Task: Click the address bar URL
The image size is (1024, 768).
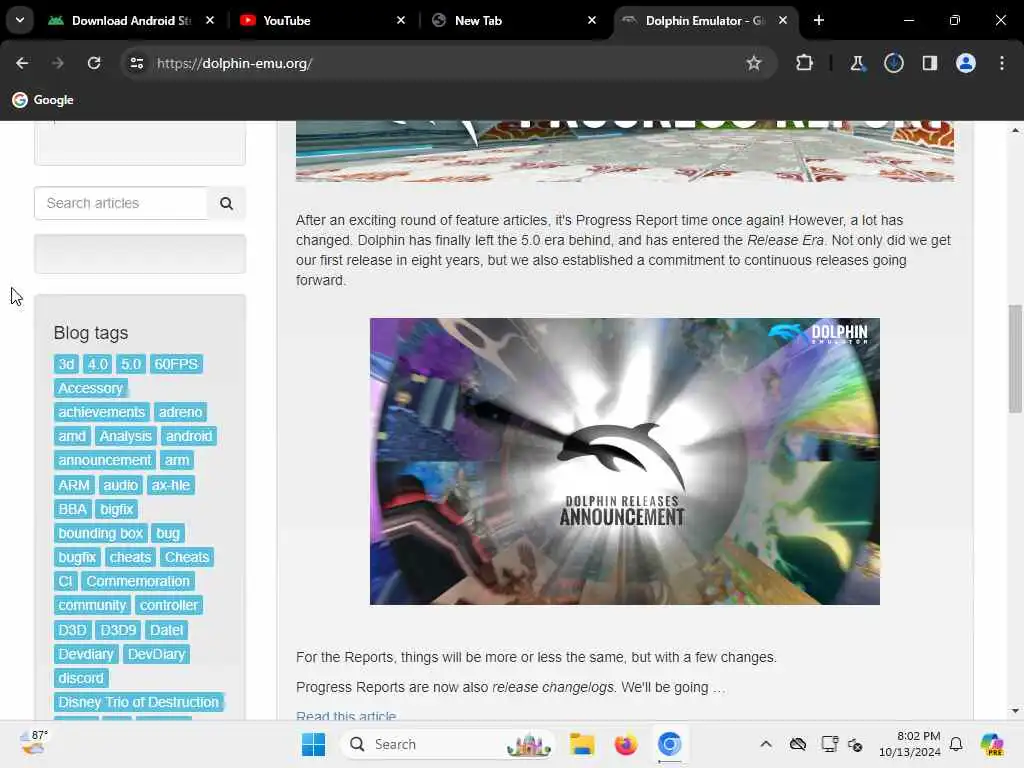Action: pos(234,63)
